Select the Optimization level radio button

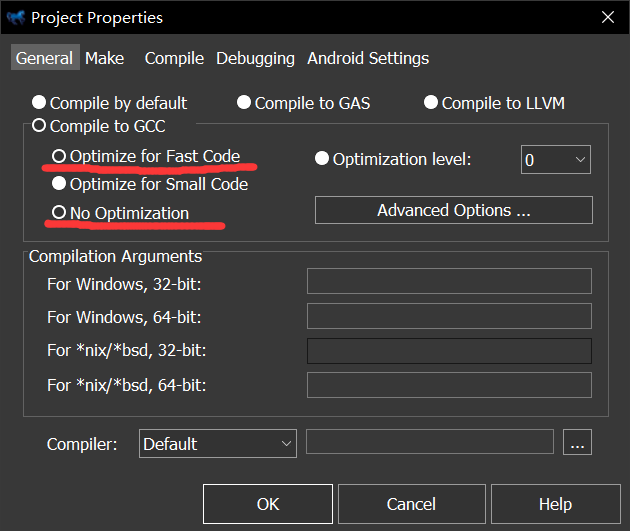tap(393, 159)
